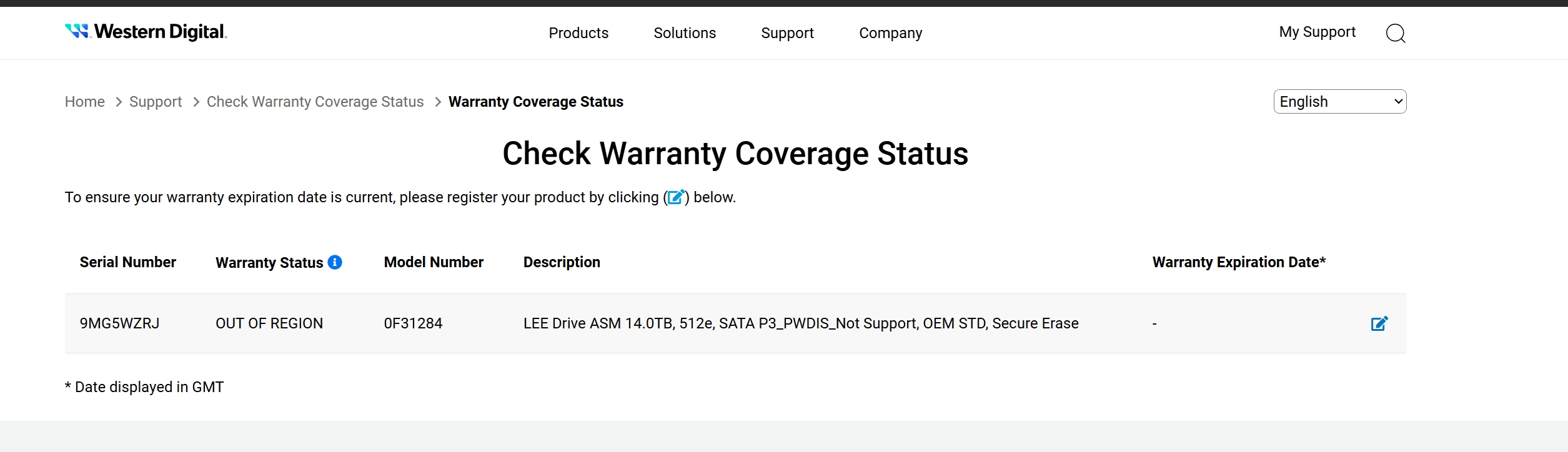Image resolution: width=1568 pixels, height=452 pixels.
Task: Click register edit icon for 9MG5WZRJ row
Action: coord(1379,323)
